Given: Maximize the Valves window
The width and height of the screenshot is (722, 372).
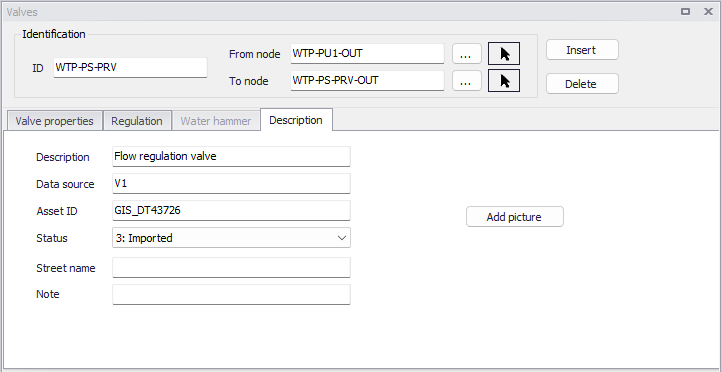Looking at the screenshot, I should pyautogui.click(x=686, y=12).
